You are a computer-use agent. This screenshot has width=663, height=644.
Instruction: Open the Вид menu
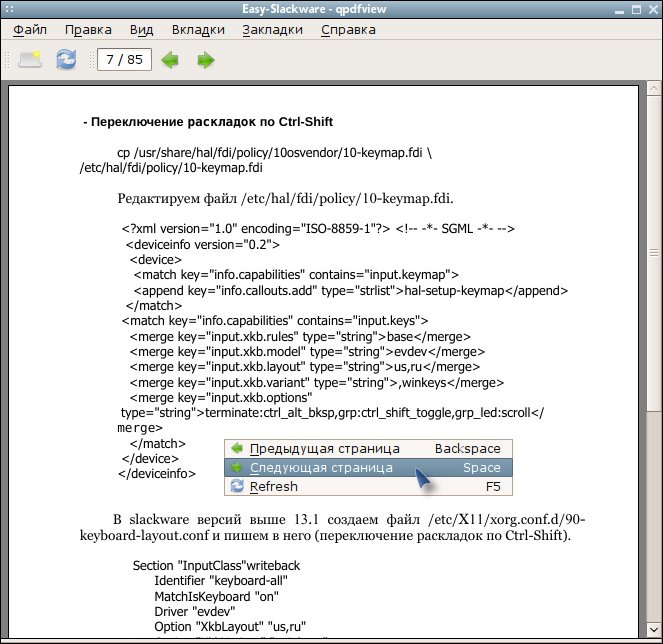point(141,30)
